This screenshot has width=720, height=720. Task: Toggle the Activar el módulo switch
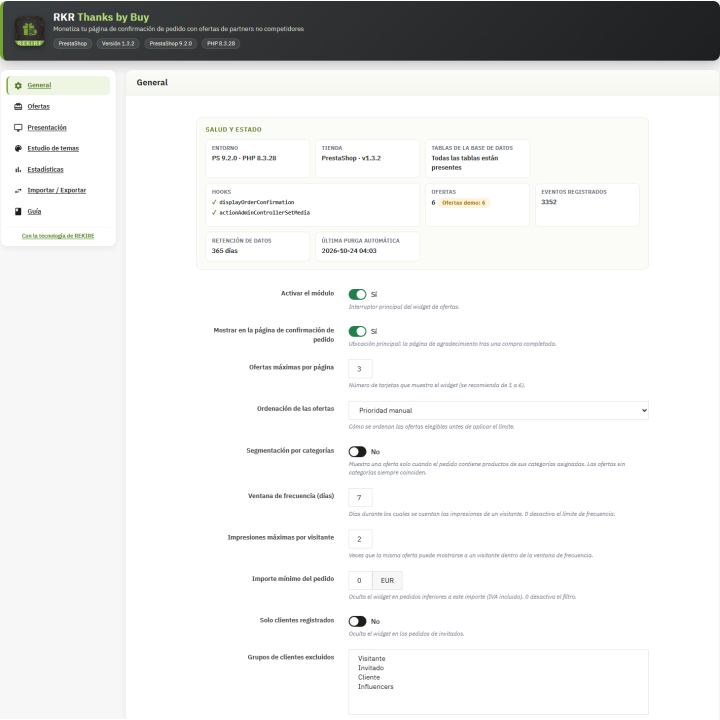[x=357, y=294]
